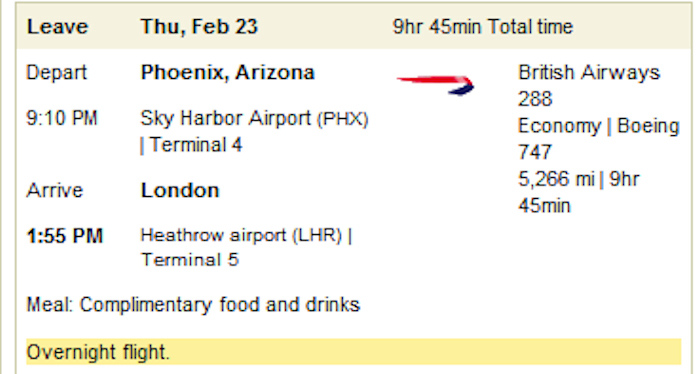This screenshot has height=374, width=700.
Task: Click the Phoenix, Arizona departure city
Action: (x=228, y=72)
